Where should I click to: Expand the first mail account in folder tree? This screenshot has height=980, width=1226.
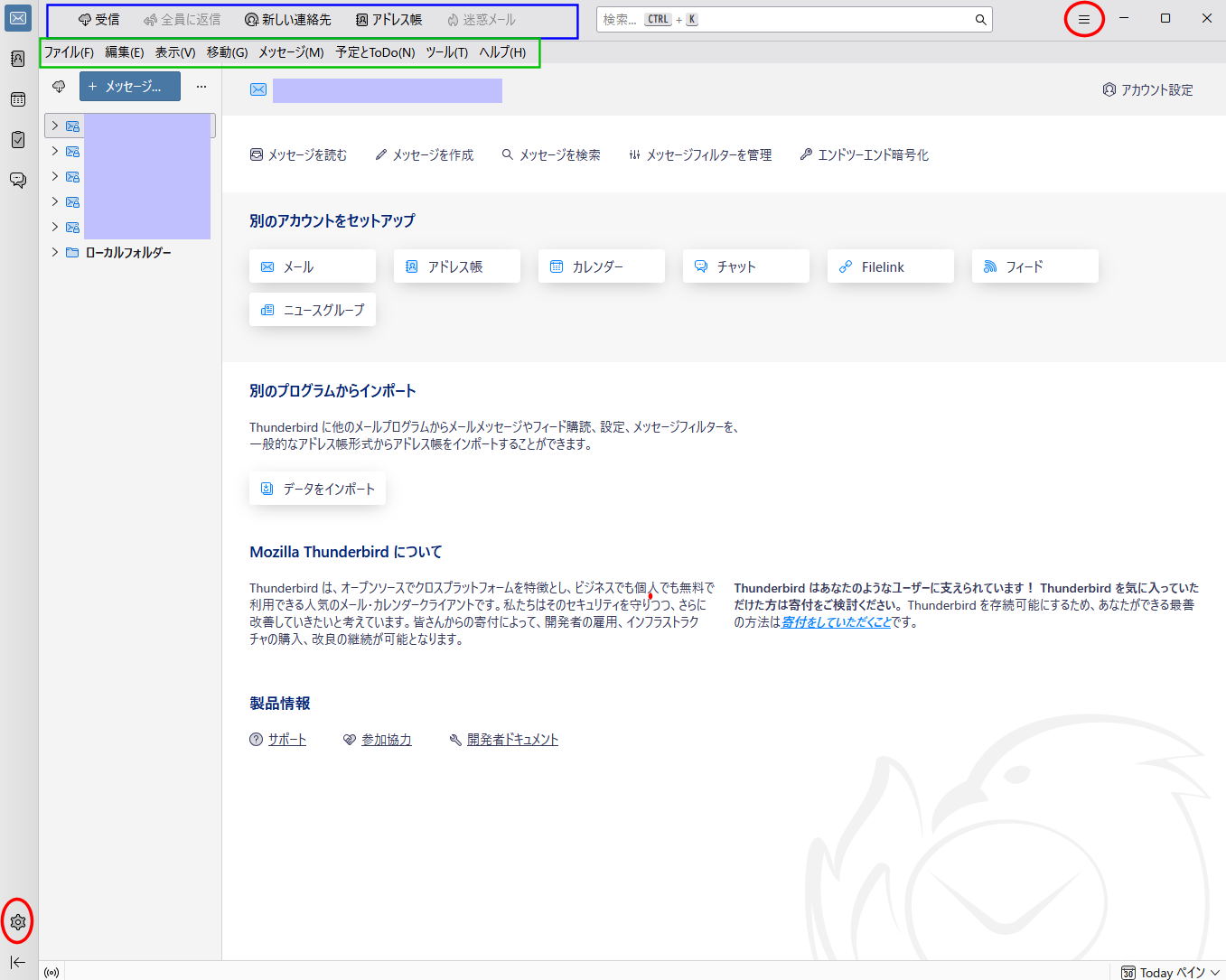click(x=55, y=126)
